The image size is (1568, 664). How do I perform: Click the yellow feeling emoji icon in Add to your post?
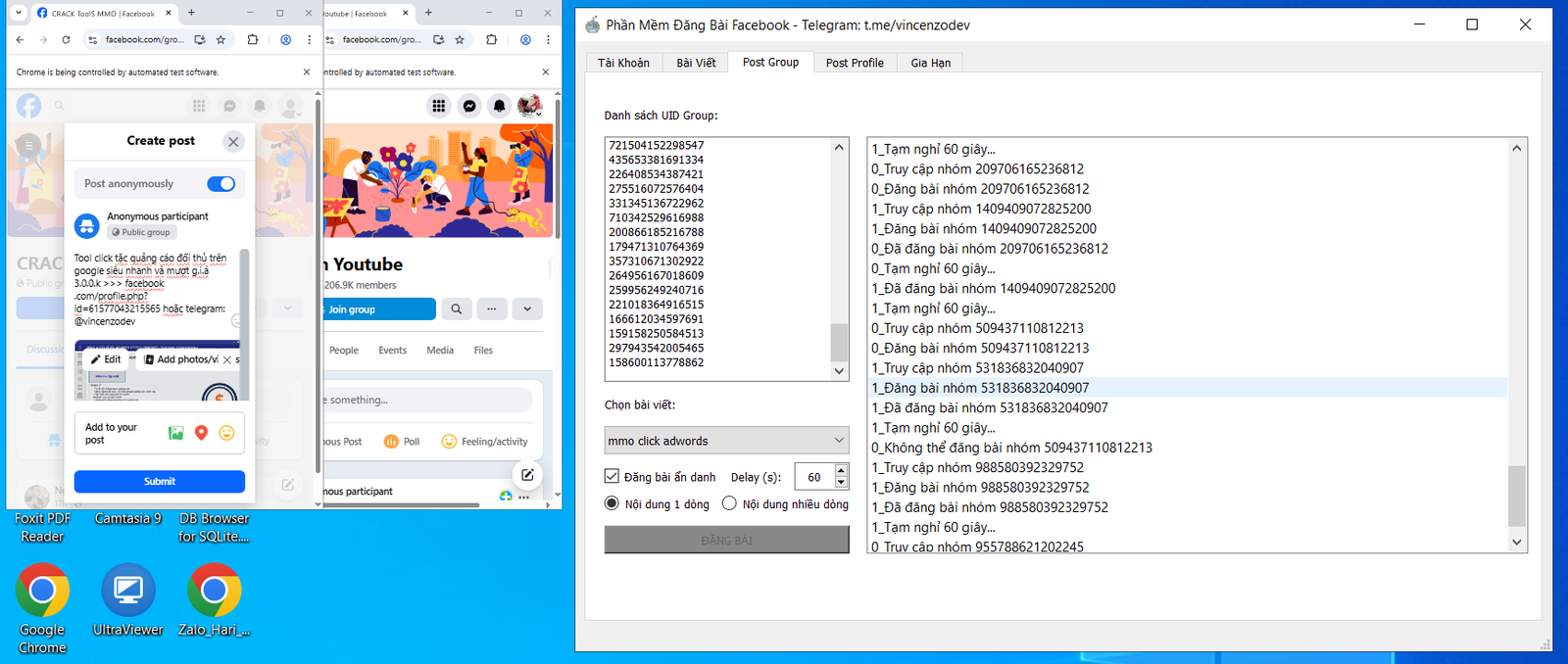point(226,433)
